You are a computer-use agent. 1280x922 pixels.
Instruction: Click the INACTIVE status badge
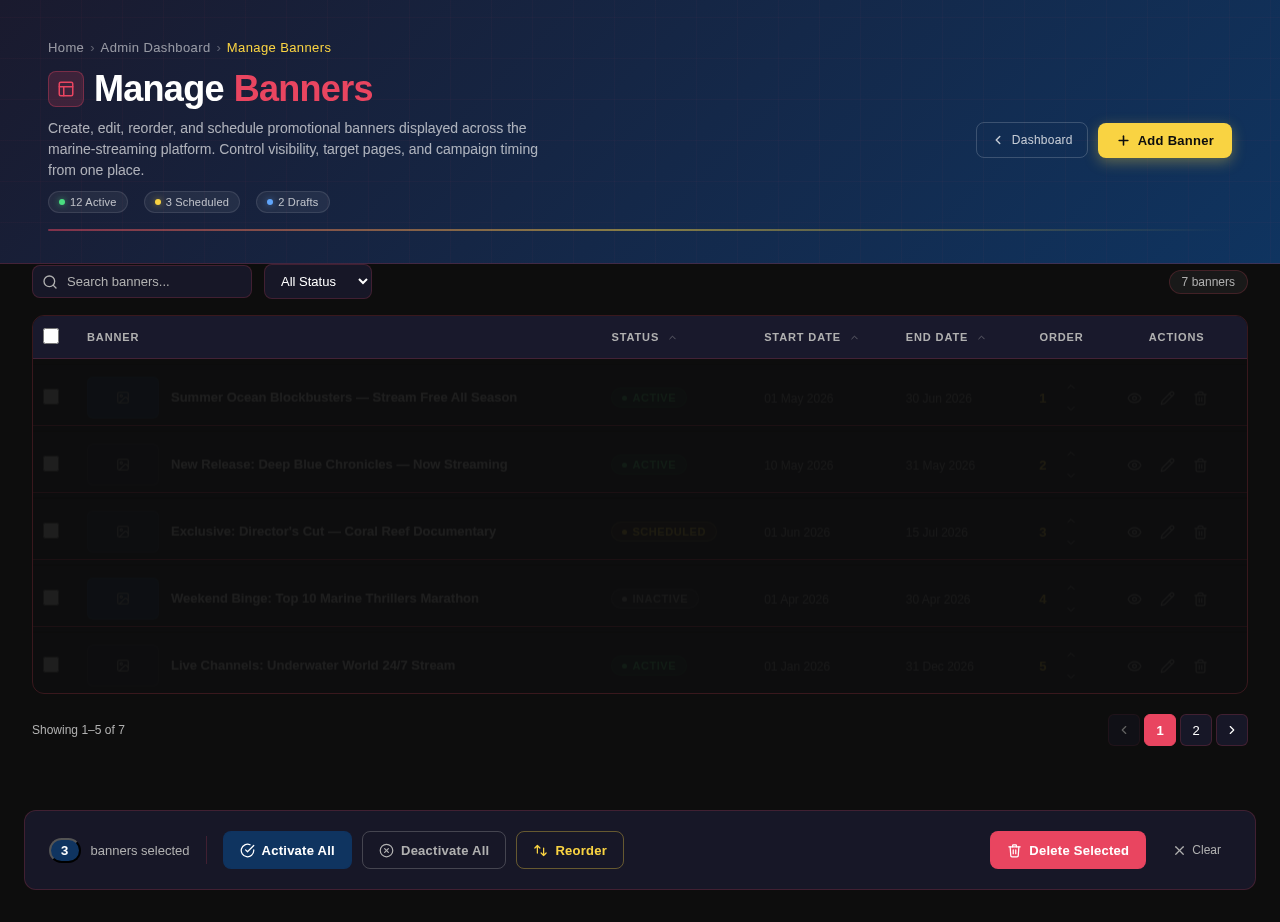click(655, 599)
